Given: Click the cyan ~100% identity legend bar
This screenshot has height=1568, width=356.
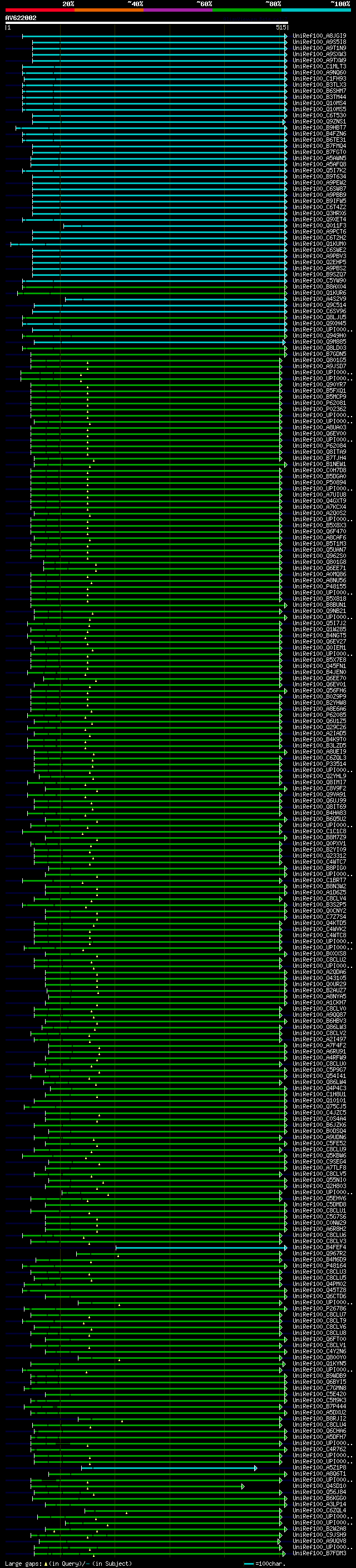Looking at the screenshot, I should click(x=316, y=11).
